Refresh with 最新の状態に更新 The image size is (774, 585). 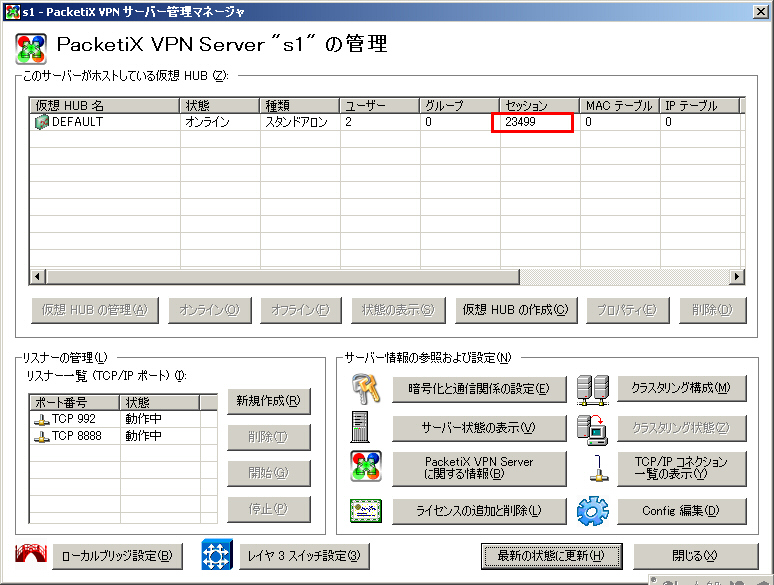(x=551, y=556)
